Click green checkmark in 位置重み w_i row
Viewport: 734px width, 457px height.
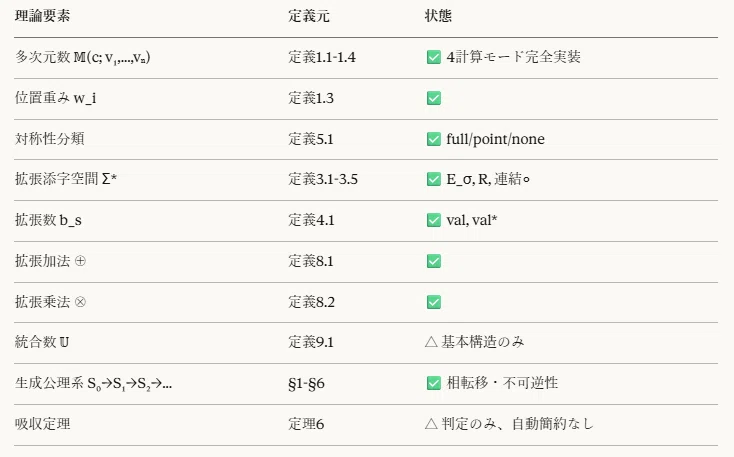point(434,98)
